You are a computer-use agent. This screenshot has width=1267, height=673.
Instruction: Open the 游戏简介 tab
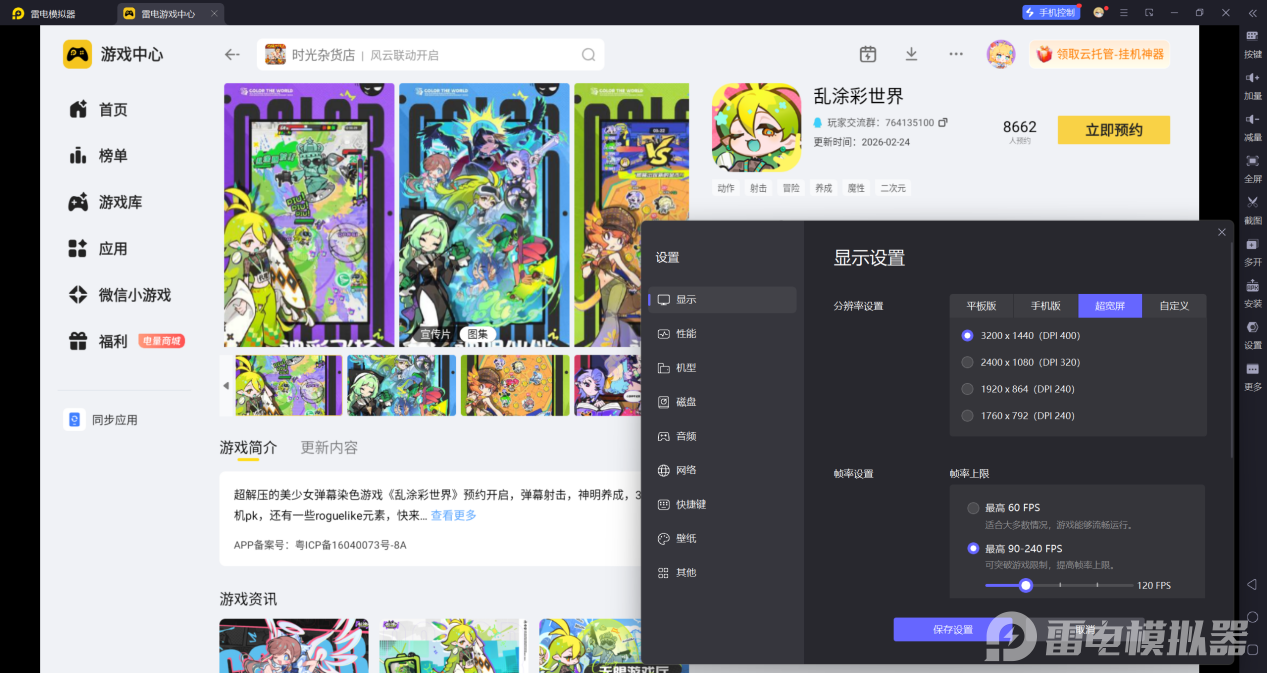[x=248, y=447]
